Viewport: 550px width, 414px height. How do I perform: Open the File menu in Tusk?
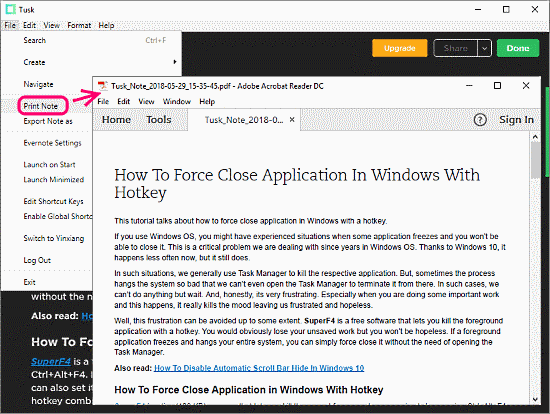tap(10, 25)
